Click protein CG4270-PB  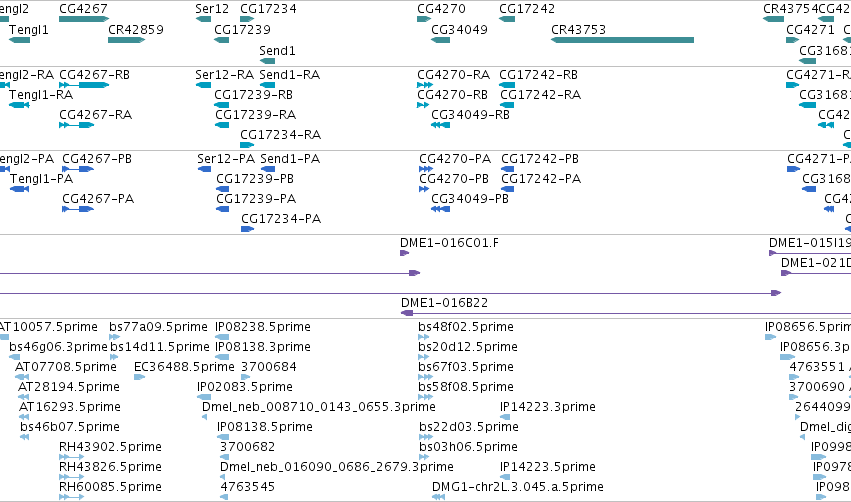[x=454, y=179]
